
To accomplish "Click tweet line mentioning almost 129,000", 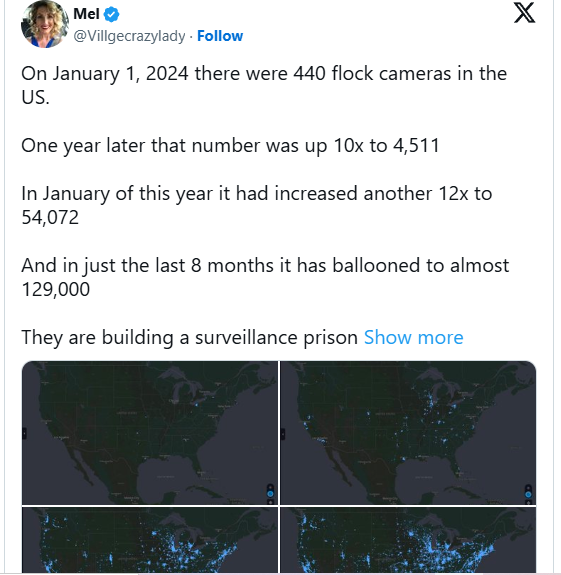I will click(265, 277).
